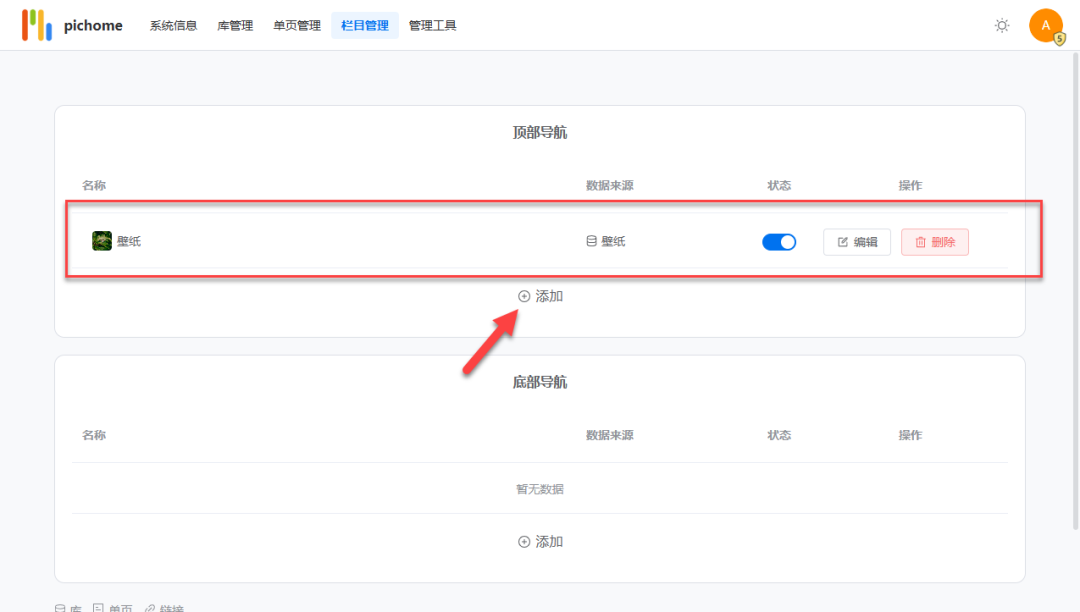This screenshot has width=1080, height=612.
Task: Click 添加 under 顶部导航
Action: 540,295
